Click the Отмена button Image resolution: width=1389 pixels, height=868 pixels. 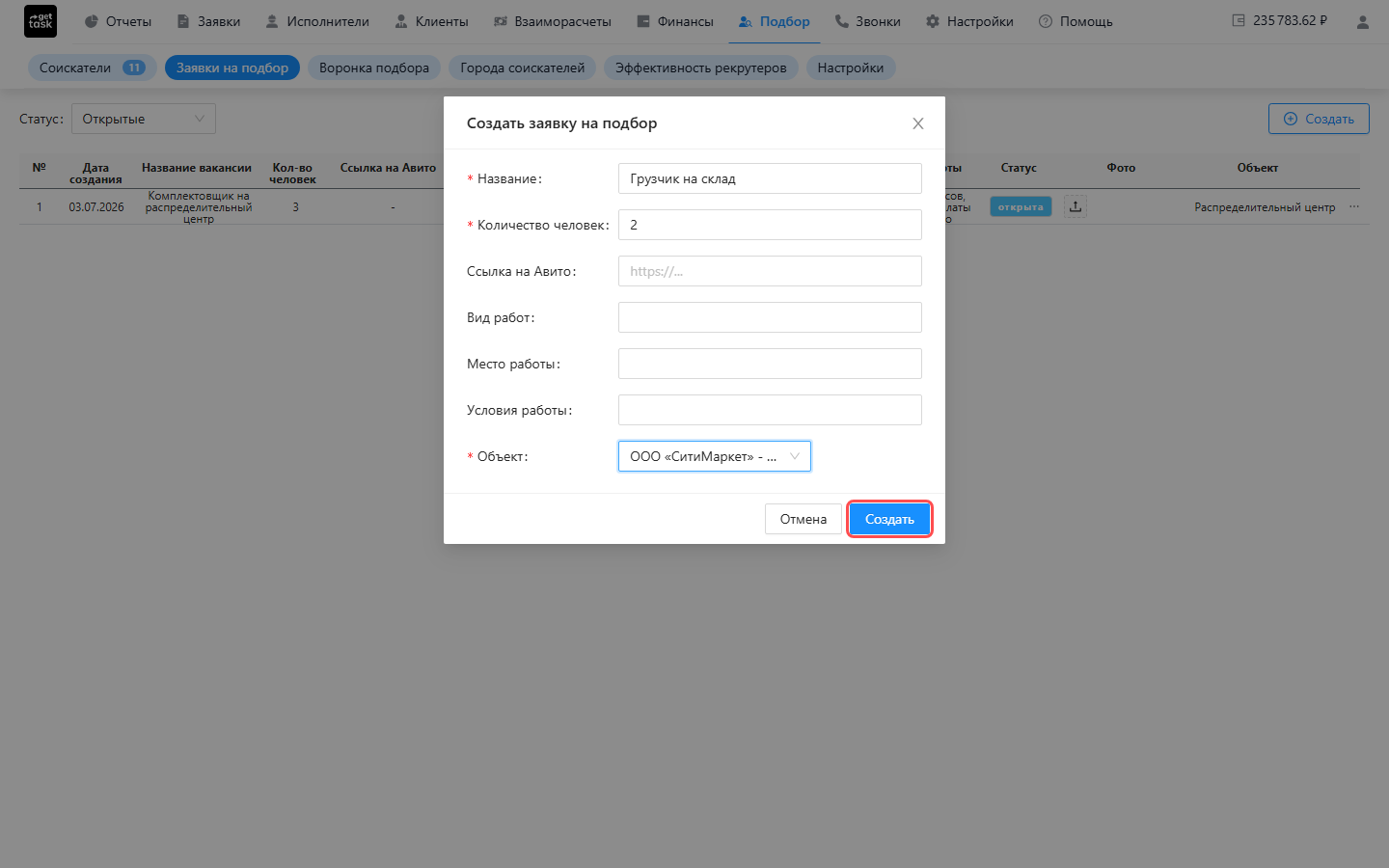803,519
